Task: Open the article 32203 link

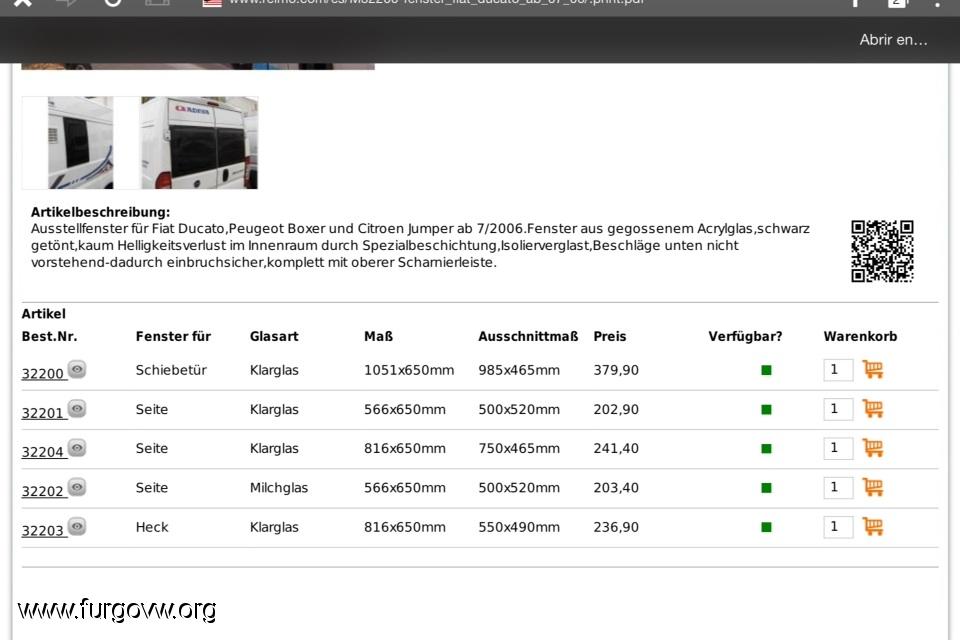Action: (42, 530)
